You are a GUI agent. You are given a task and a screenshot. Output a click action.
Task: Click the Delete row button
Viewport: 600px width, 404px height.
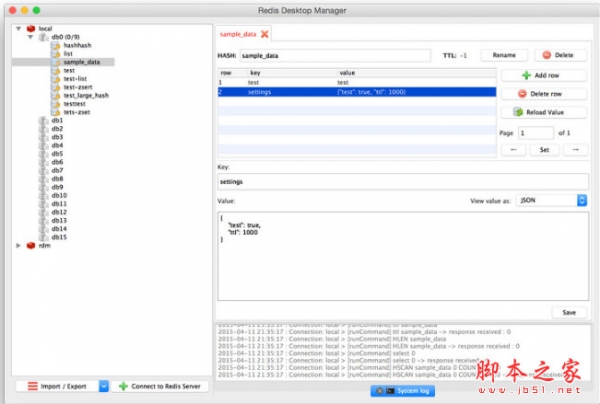pos(543,94)
